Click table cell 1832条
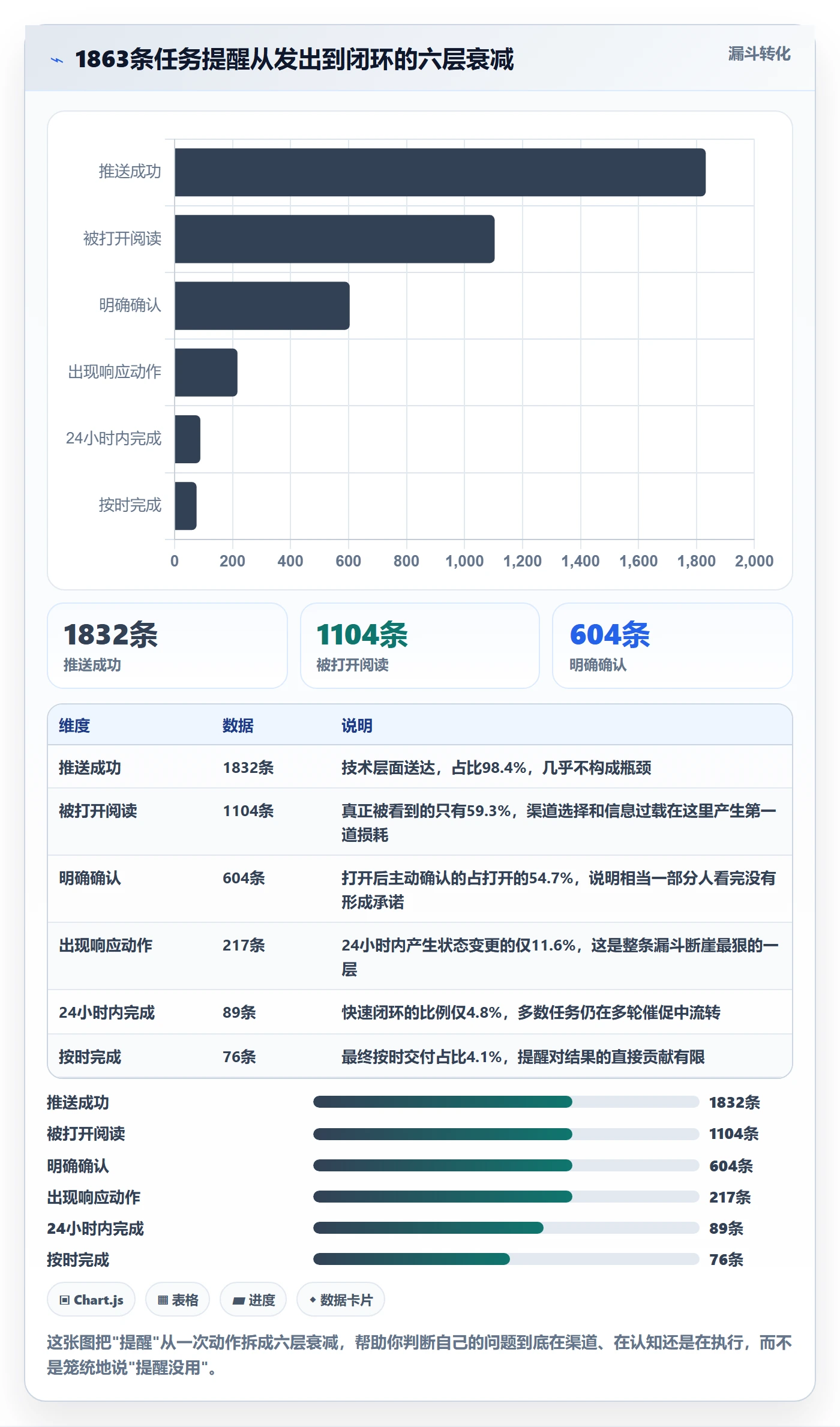This screenshot has height=1427, width=840. 248,768
